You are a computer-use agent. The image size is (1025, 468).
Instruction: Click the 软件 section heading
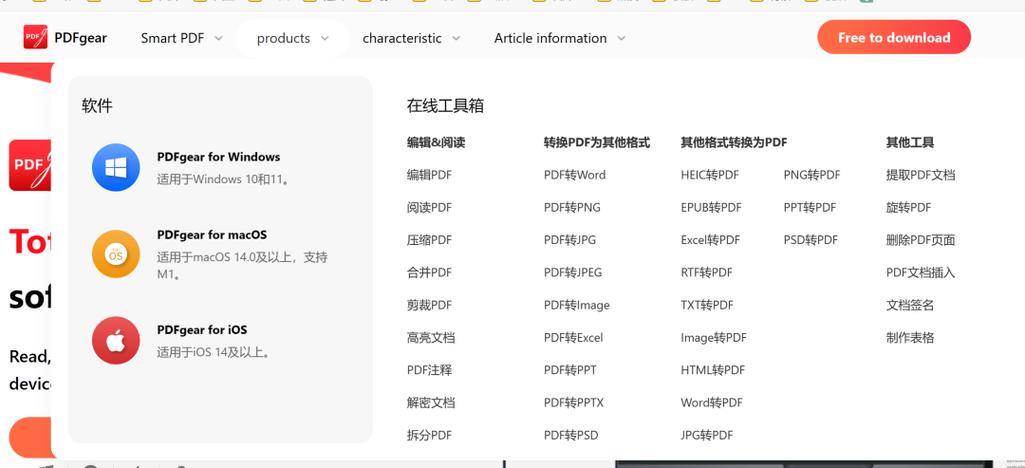pos(97,106)
